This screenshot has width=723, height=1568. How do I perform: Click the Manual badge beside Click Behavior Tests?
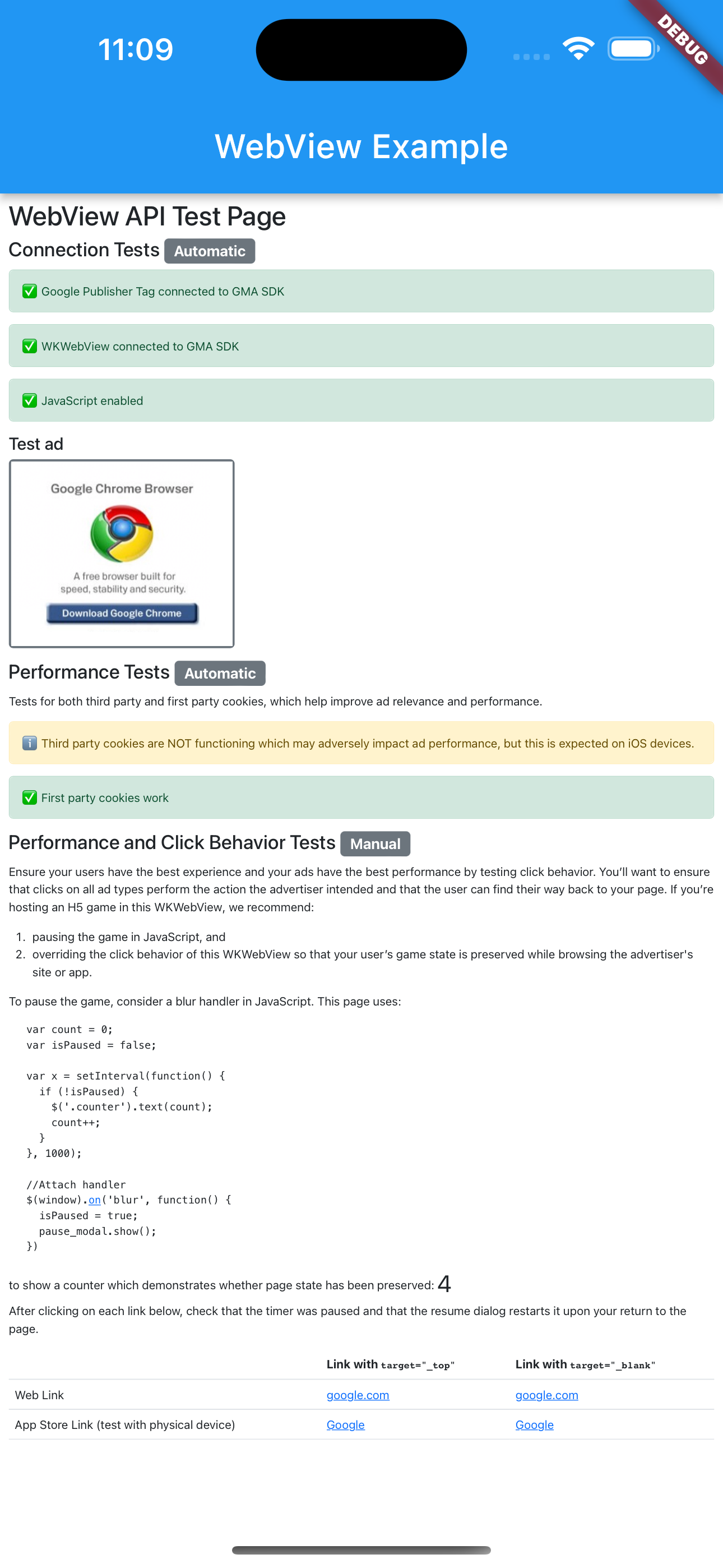(375, 843)
